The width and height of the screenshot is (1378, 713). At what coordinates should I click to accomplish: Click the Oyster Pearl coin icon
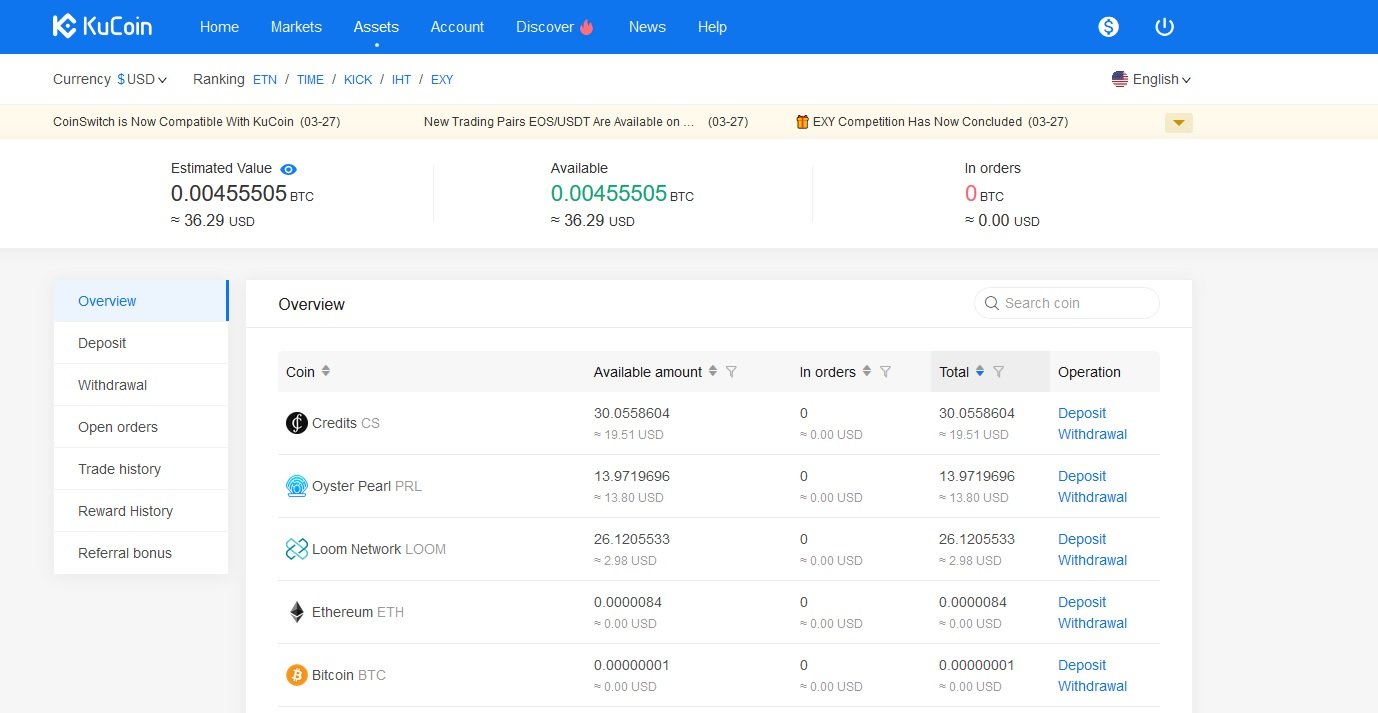pyautogui.click(x=296, y=486)
